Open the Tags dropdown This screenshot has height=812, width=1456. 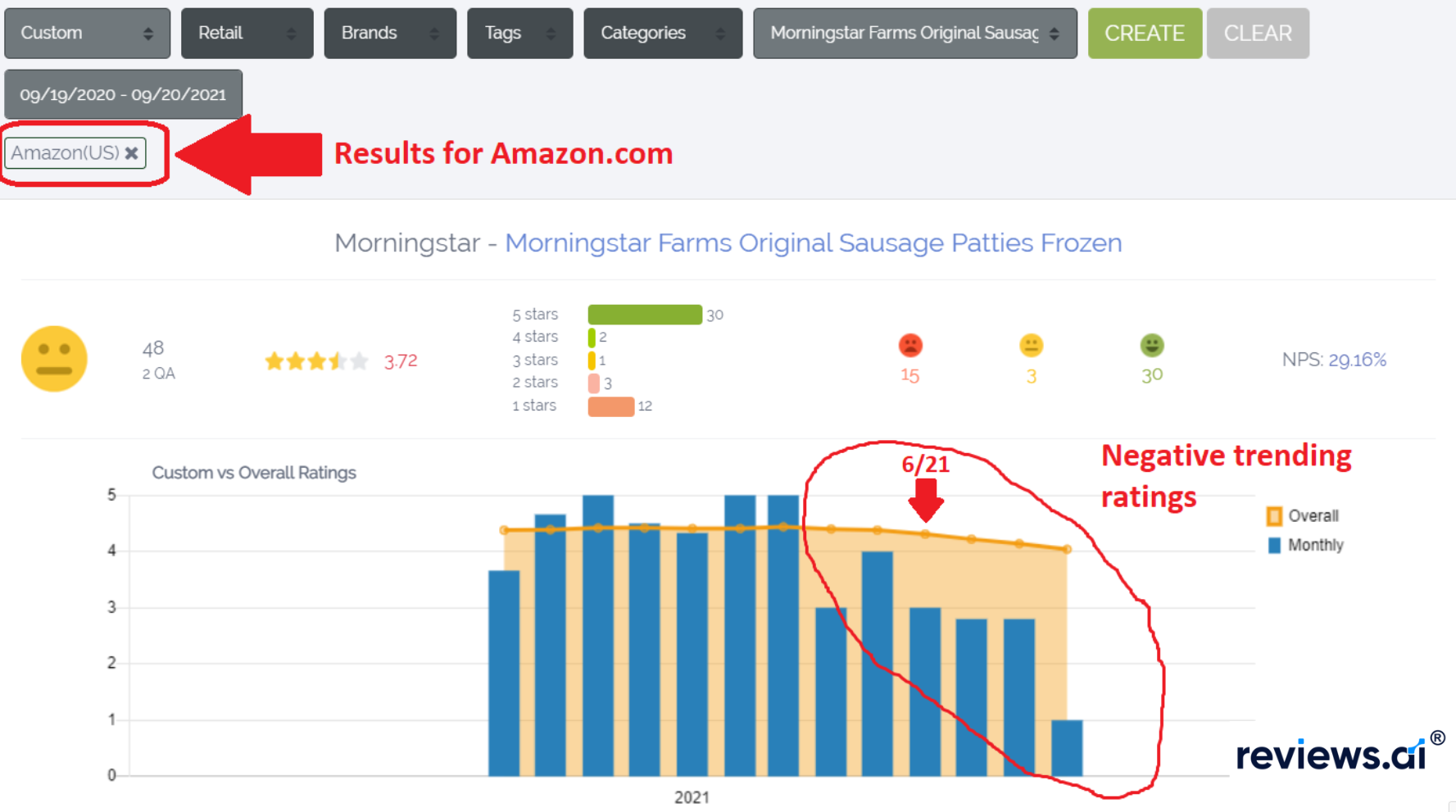(519, 33)
